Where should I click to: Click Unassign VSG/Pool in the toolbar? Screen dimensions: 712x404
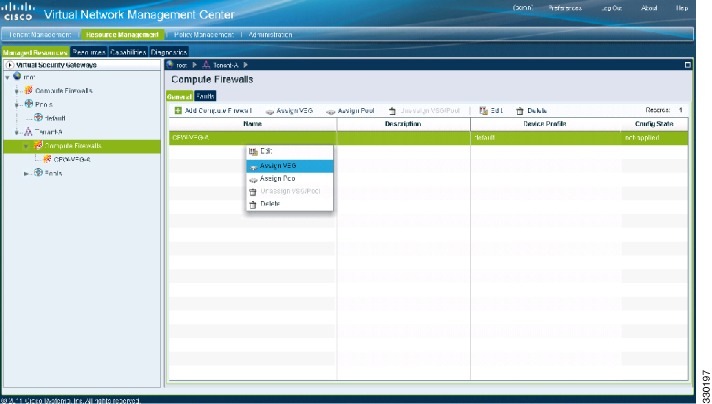[425, 111]
